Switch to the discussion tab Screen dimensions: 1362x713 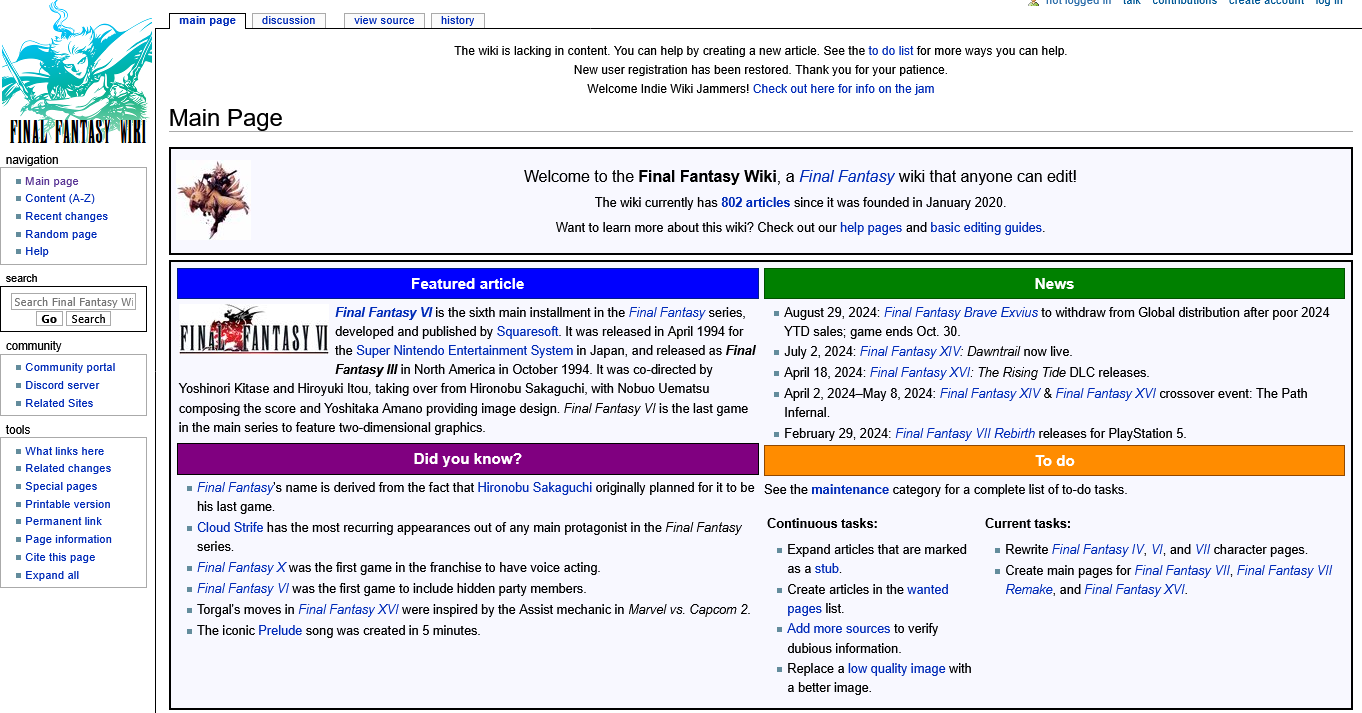tap(288, 20)
